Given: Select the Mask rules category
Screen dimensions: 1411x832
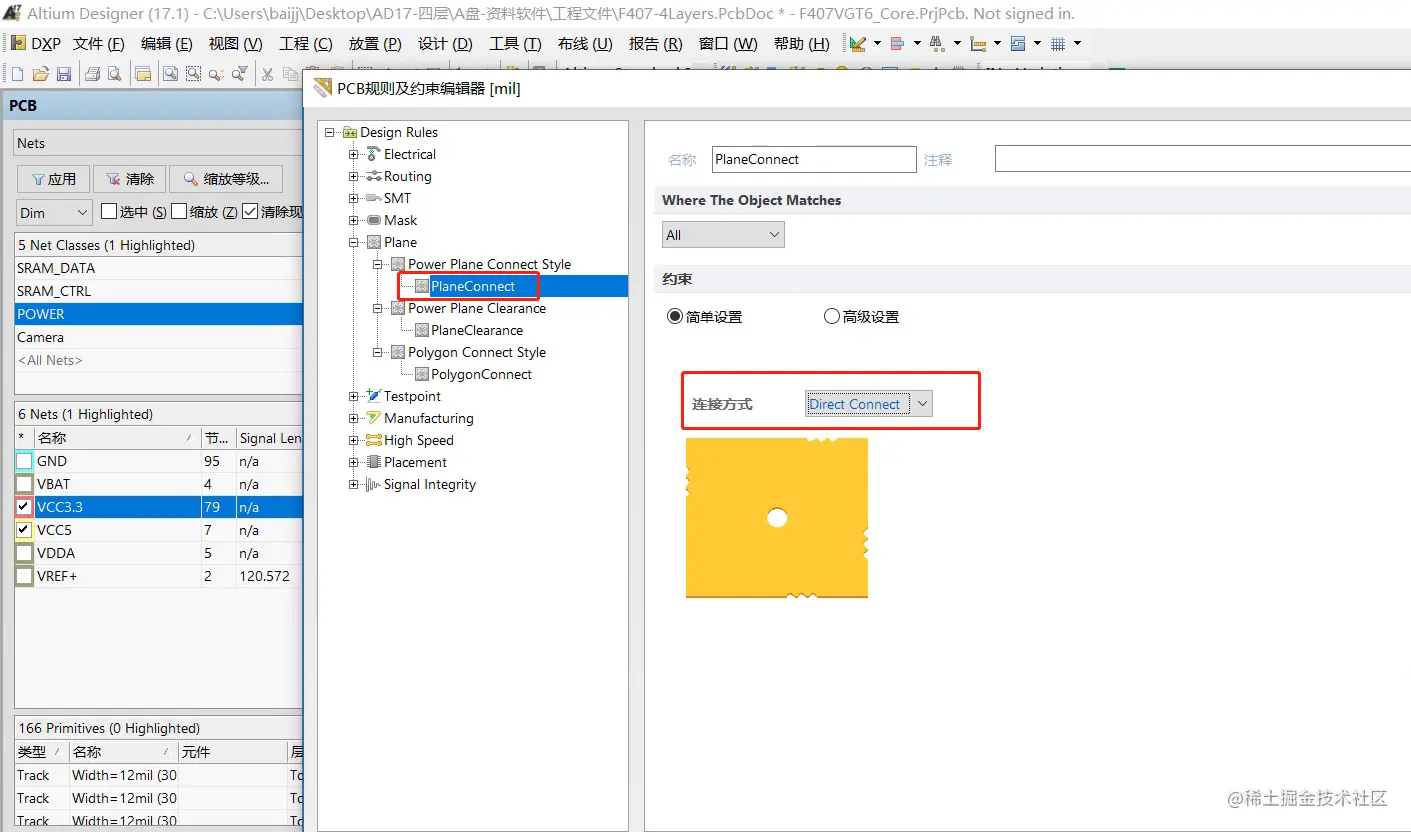Looking at the screenshot, I should [400, 220].
